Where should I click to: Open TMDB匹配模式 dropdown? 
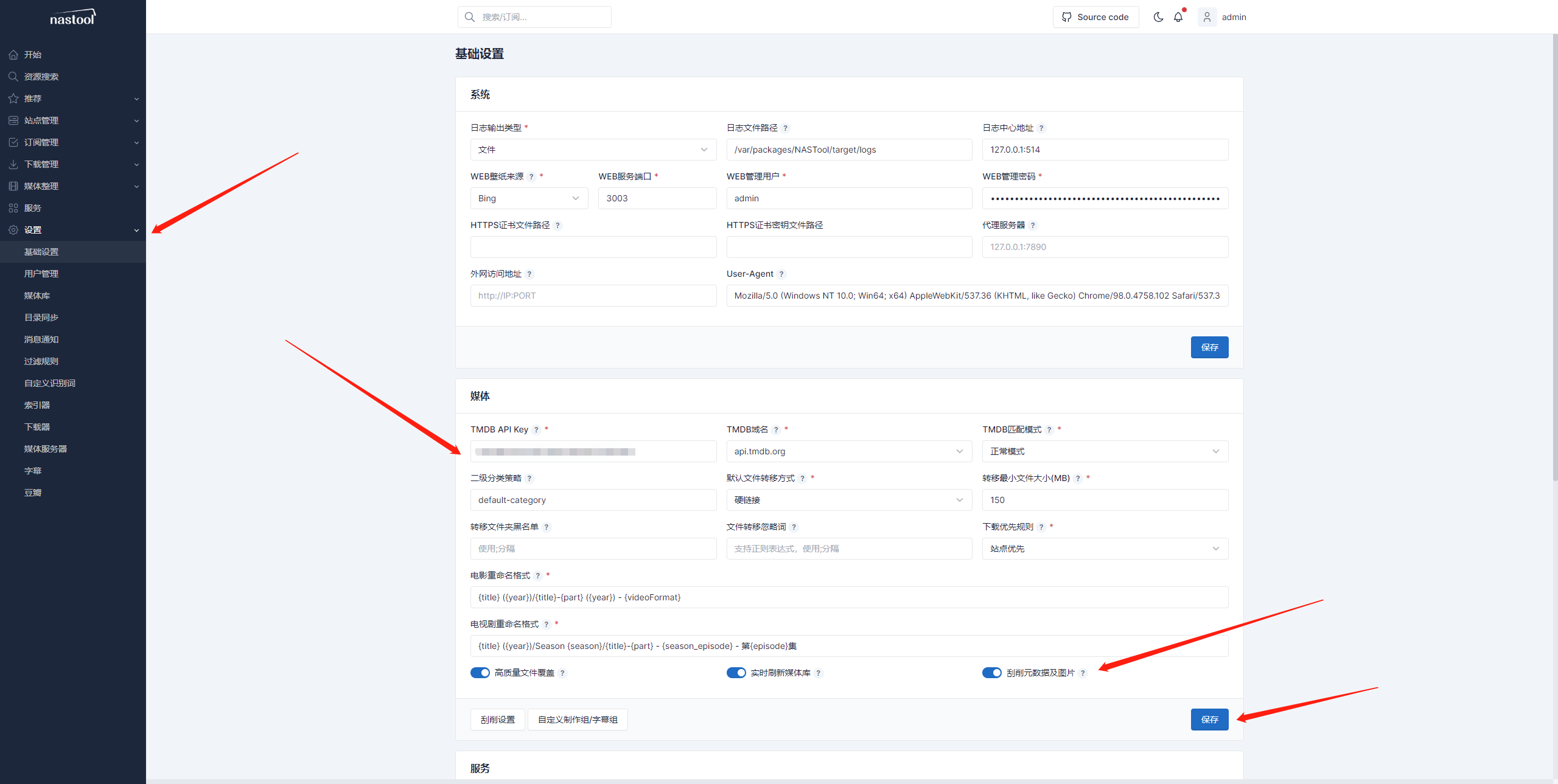(x=1105, y=451)
